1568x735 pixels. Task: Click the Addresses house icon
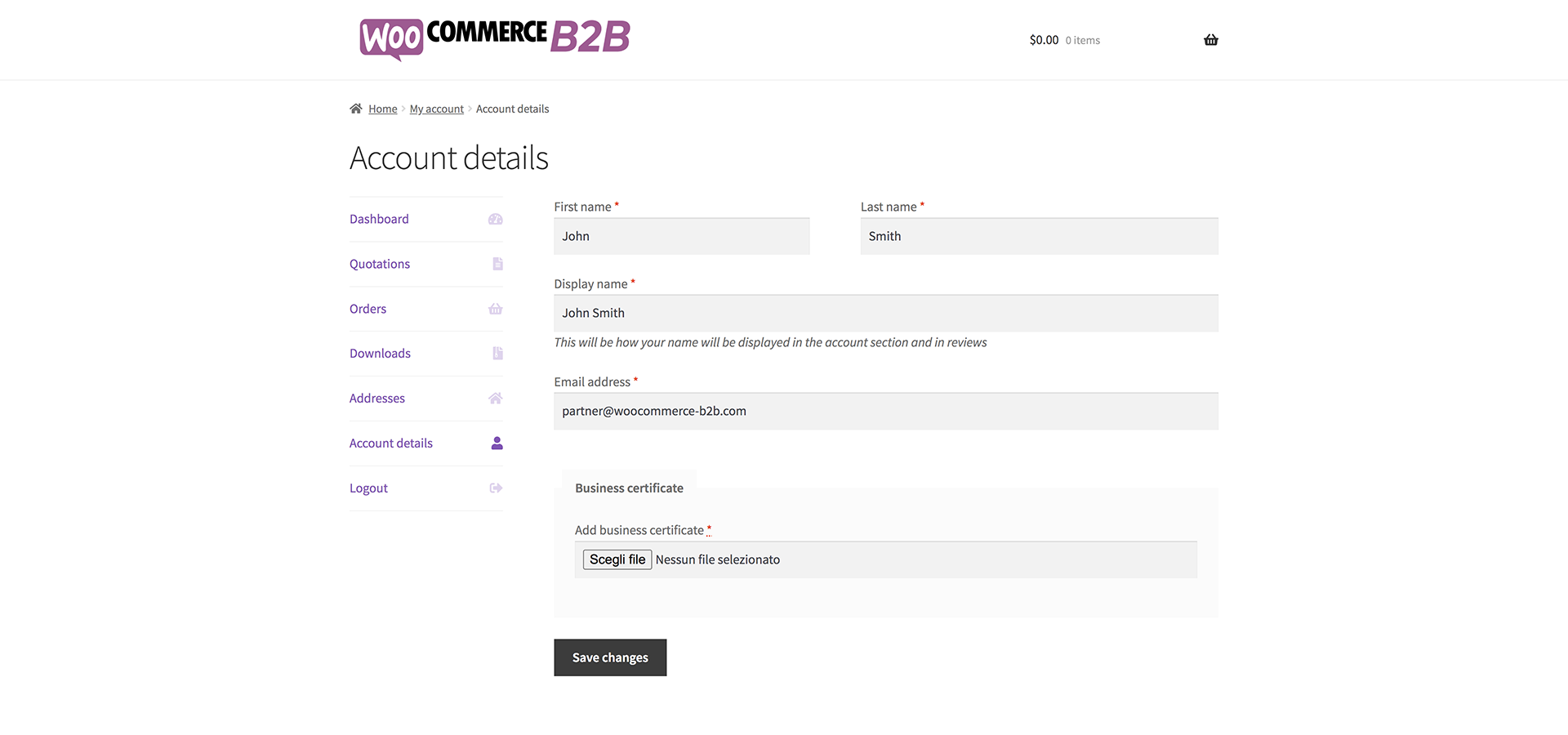[496, 399]
